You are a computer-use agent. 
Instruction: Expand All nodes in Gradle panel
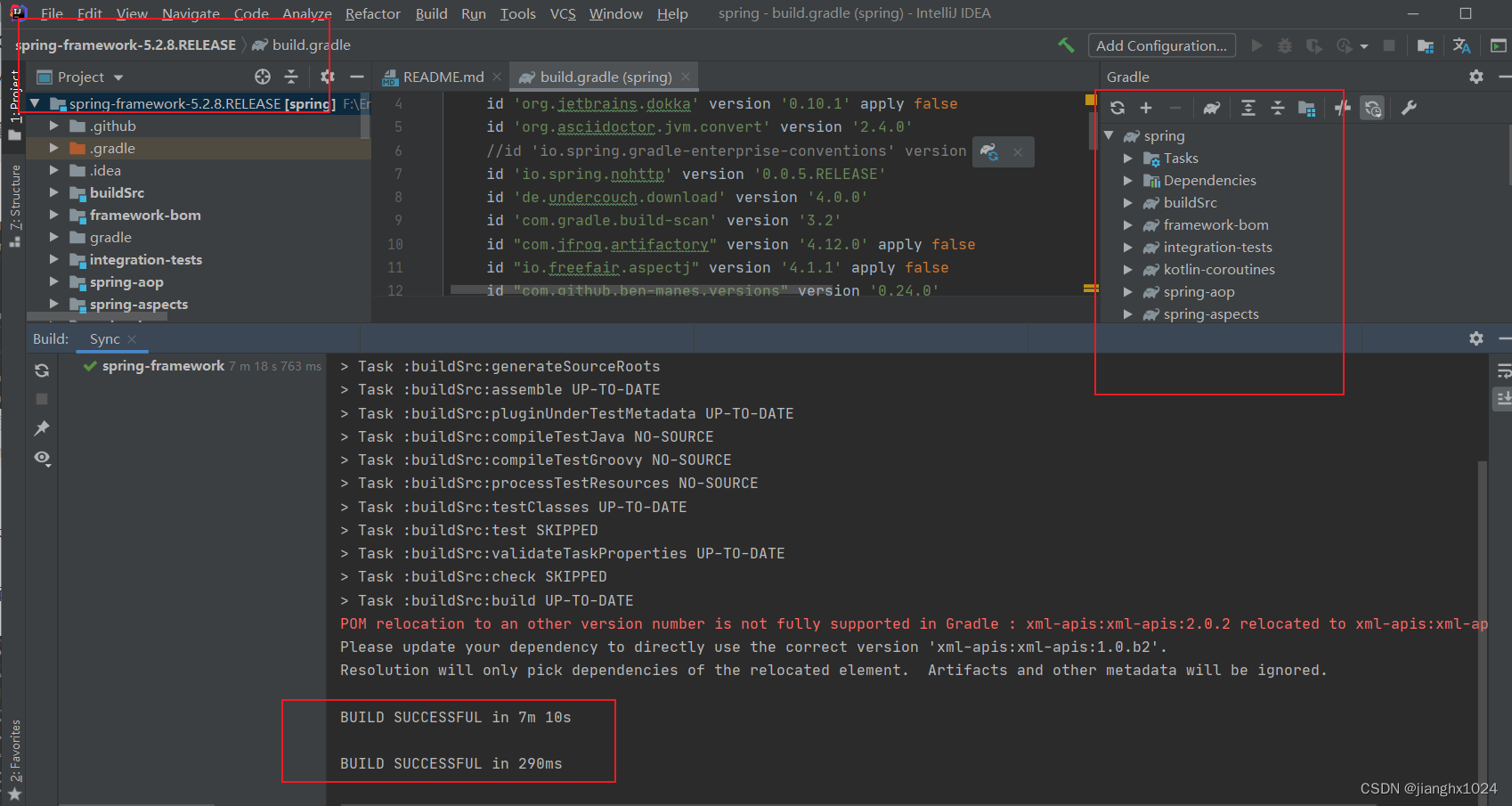tap(1248, 108)
